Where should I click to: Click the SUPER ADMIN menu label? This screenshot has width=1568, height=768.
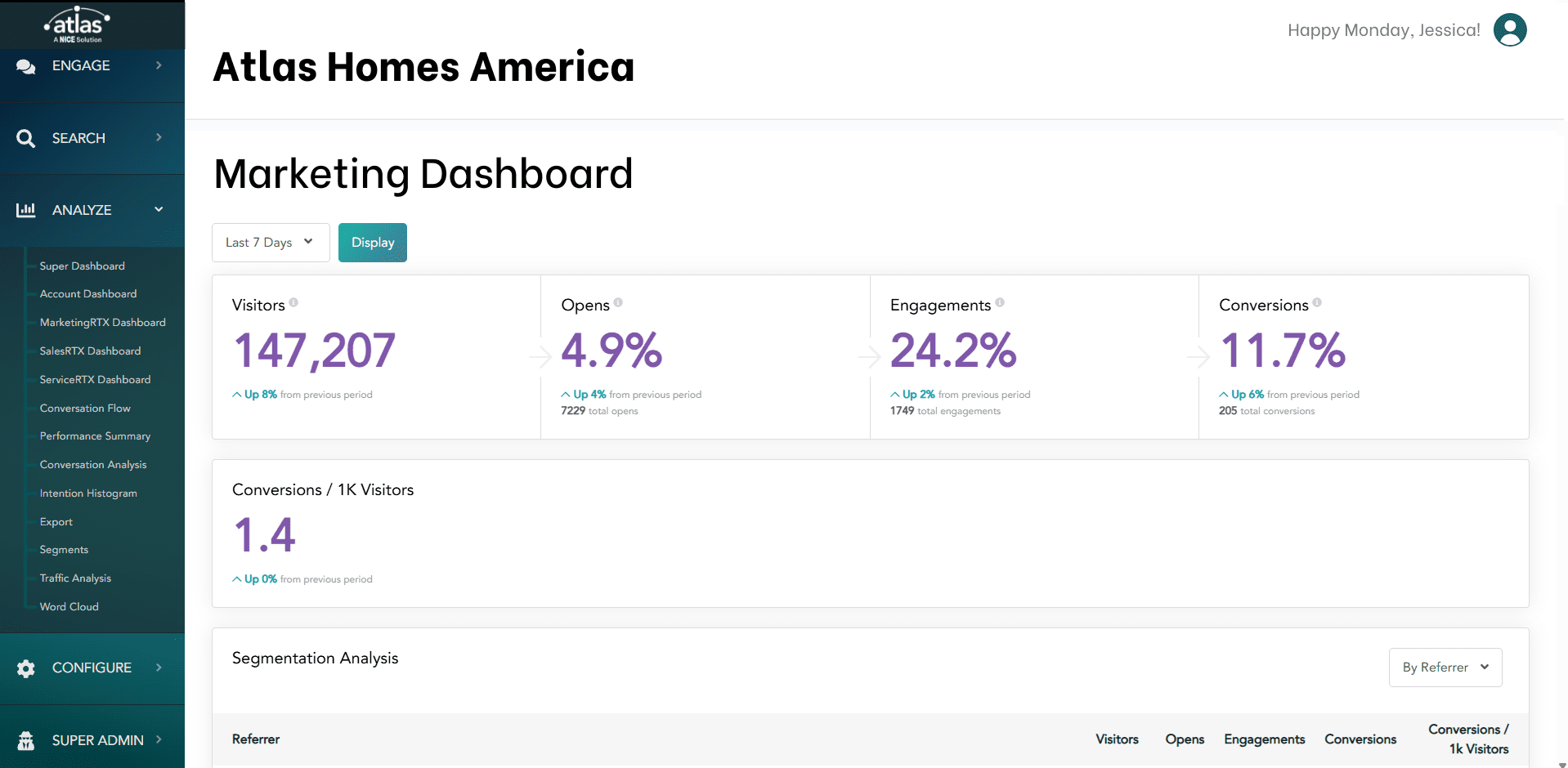tap(98, 740)
